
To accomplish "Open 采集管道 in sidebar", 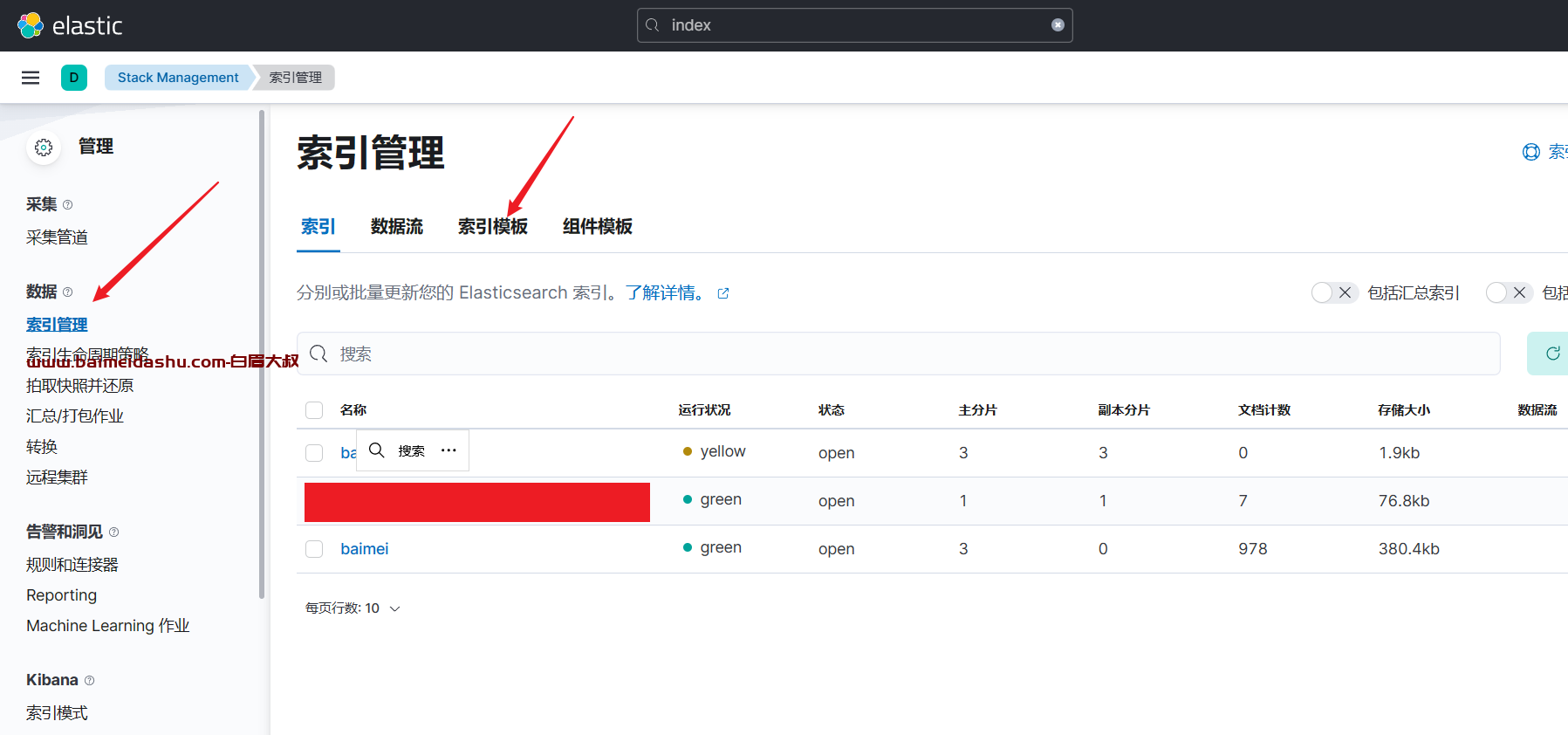I will pos(57,237).
